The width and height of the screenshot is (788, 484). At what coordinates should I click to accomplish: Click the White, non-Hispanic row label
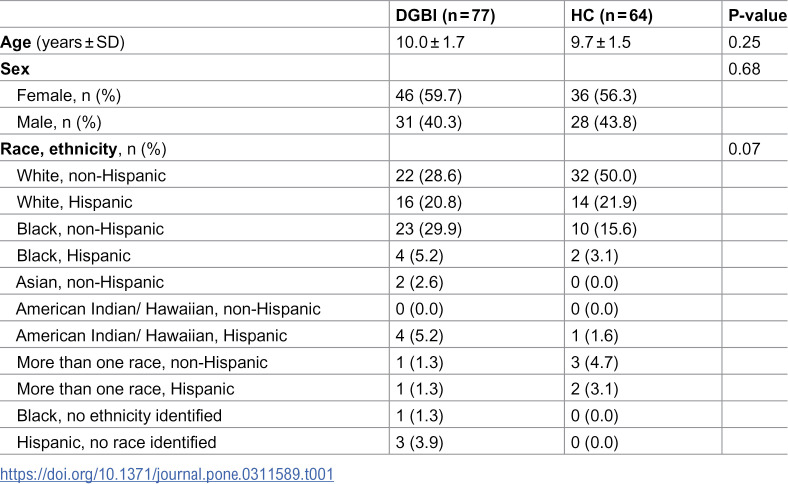pos(91,175)
